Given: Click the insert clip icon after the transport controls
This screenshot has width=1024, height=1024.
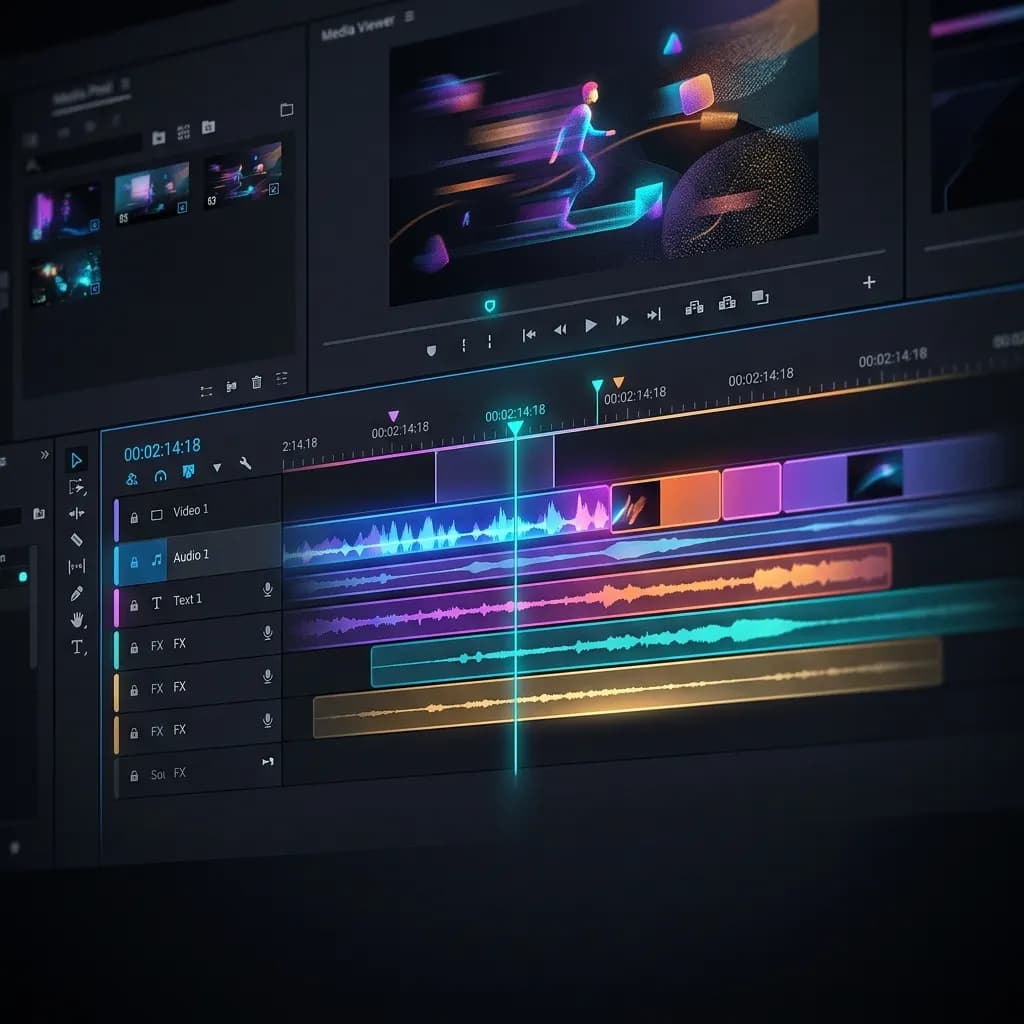Looking at the screenshot, I should (x=694, y=308).
